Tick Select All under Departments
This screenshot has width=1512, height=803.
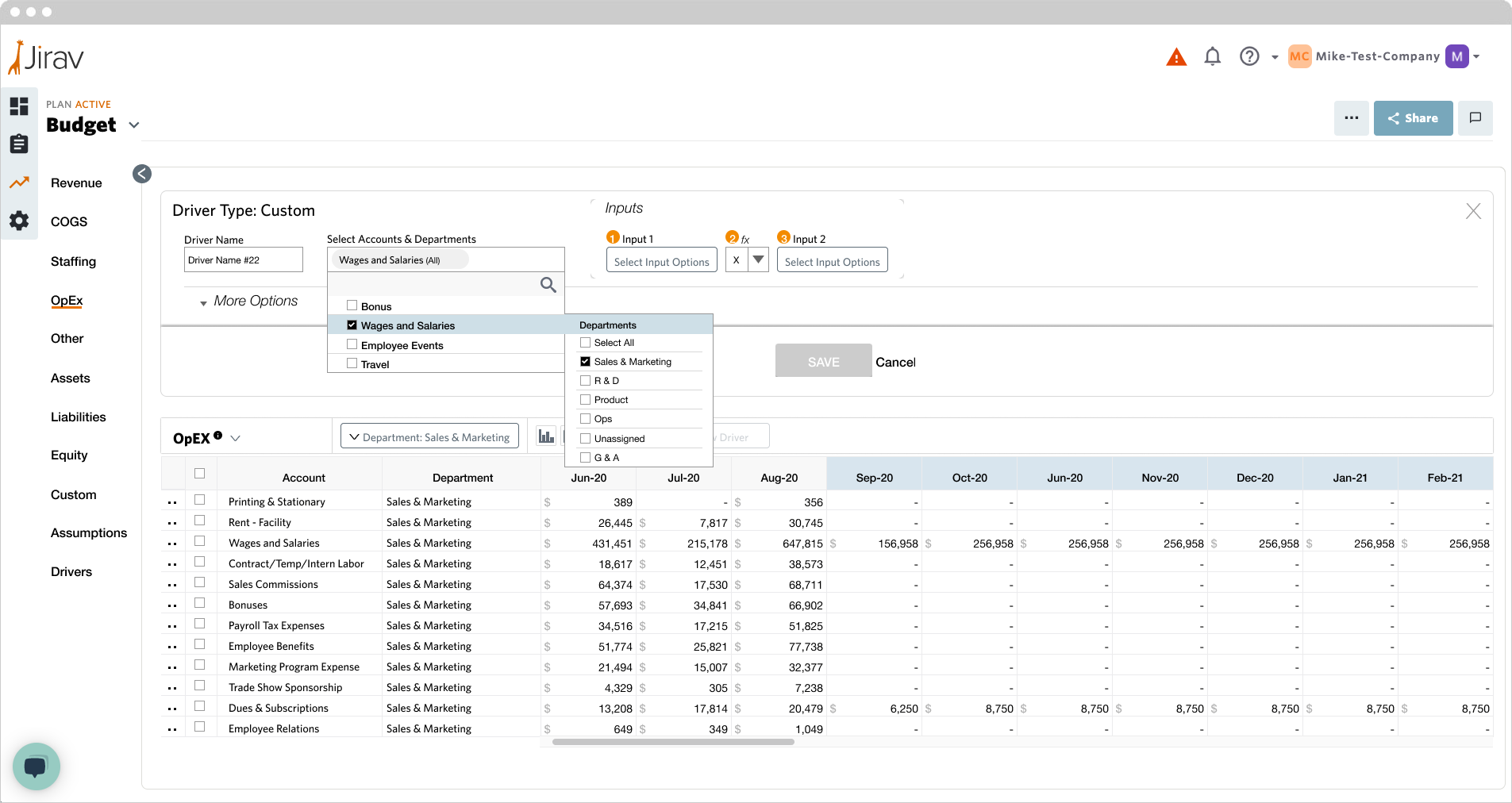pos(586,343)
